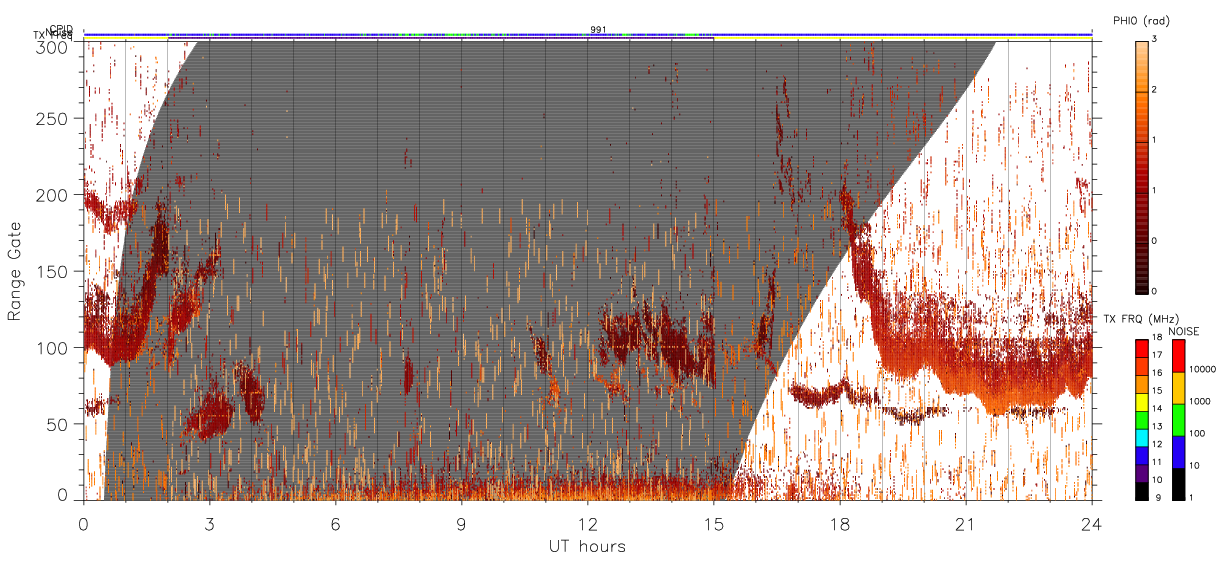The height and width of the screenshot is (567, 1228).
Task: Click the UT hours x-axis title
Action: coord(587,546)
